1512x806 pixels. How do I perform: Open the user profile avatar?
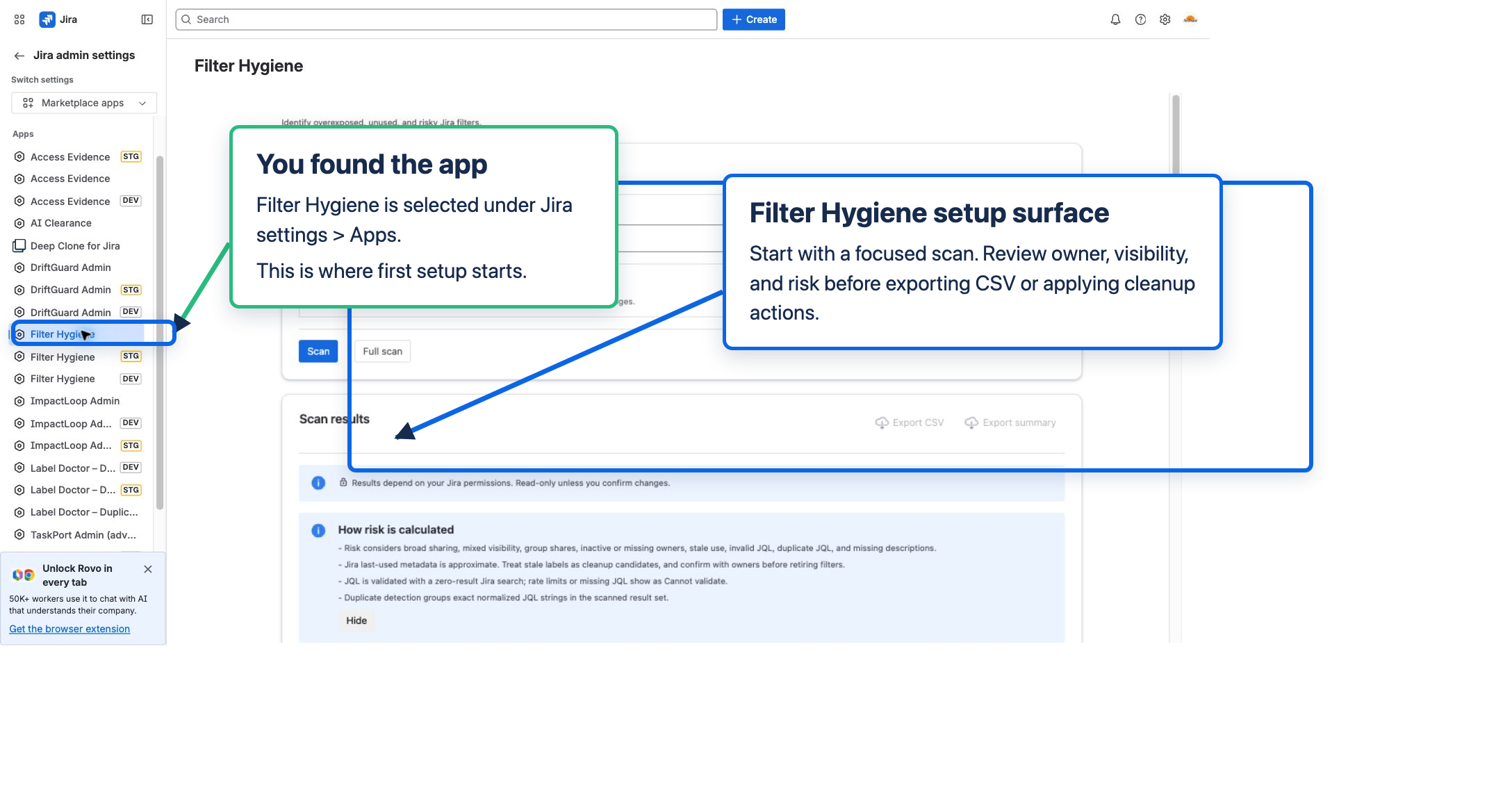tap(1190, 19)
